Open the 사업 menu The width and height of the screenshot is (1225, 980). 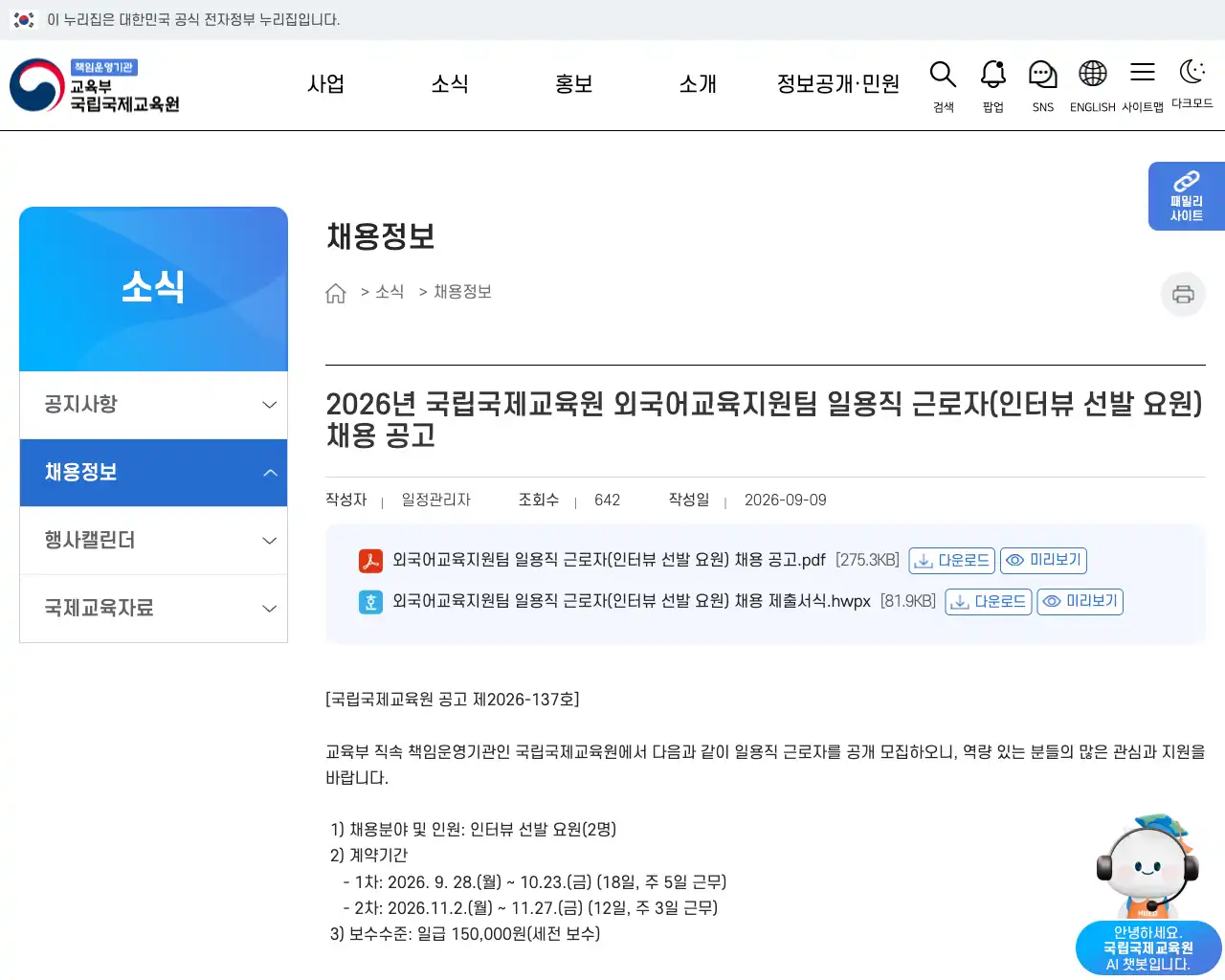[326, 84]
